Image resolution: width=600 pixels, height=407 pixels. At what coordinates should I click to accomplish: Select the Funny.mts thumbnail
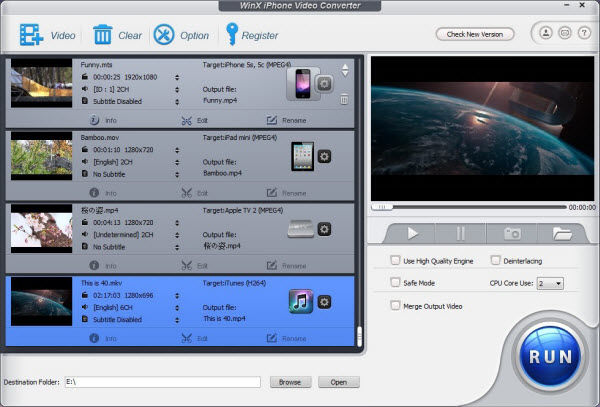tap(41, 83)
